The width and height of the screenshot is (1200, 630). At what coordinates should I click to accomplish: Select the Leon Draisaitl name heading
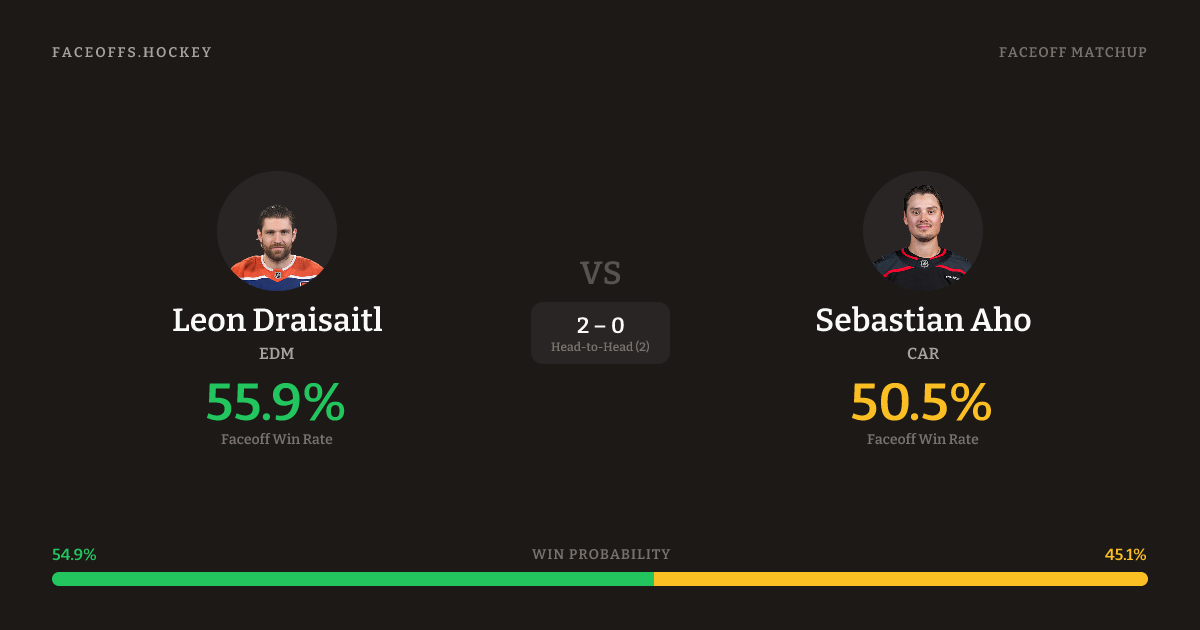277,320
